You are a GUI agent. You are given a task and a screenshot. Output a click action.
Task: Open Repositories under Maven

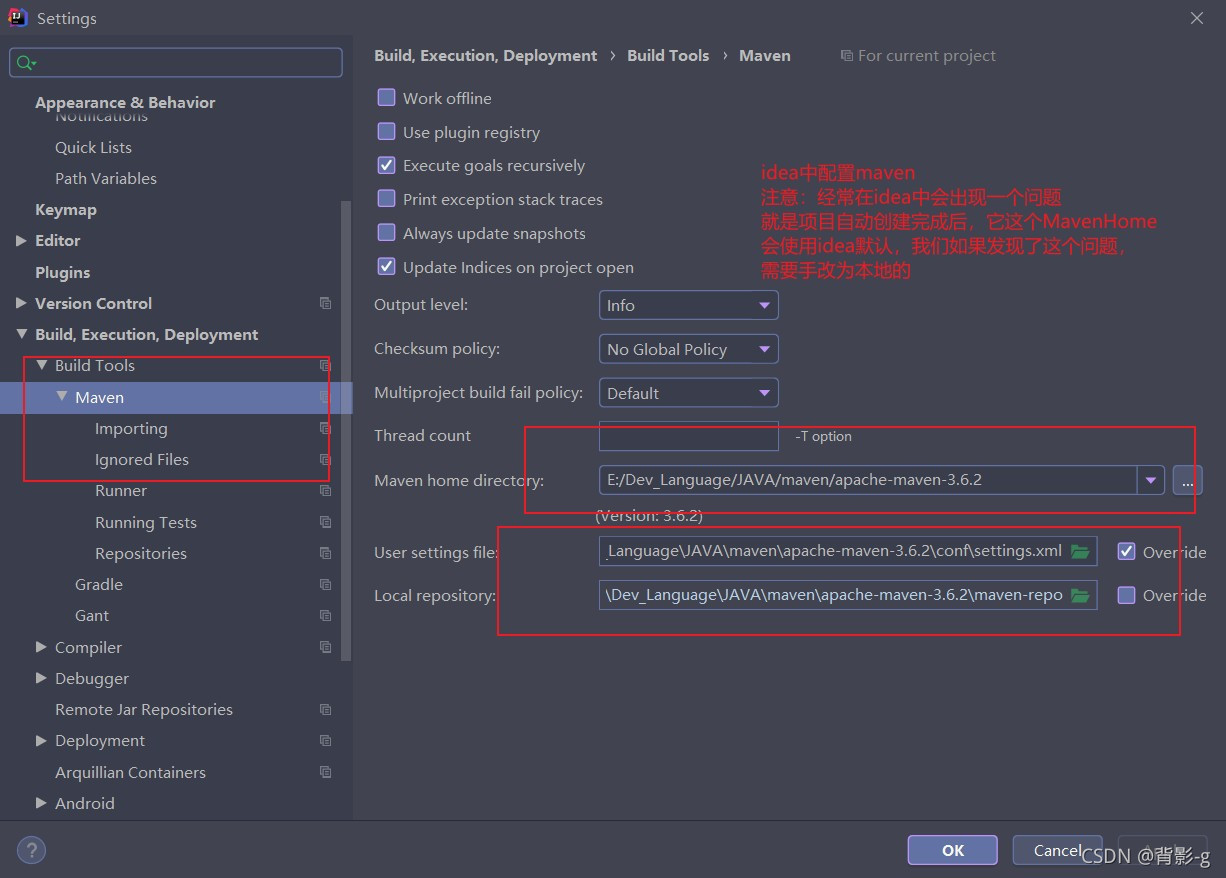(141, 553)
